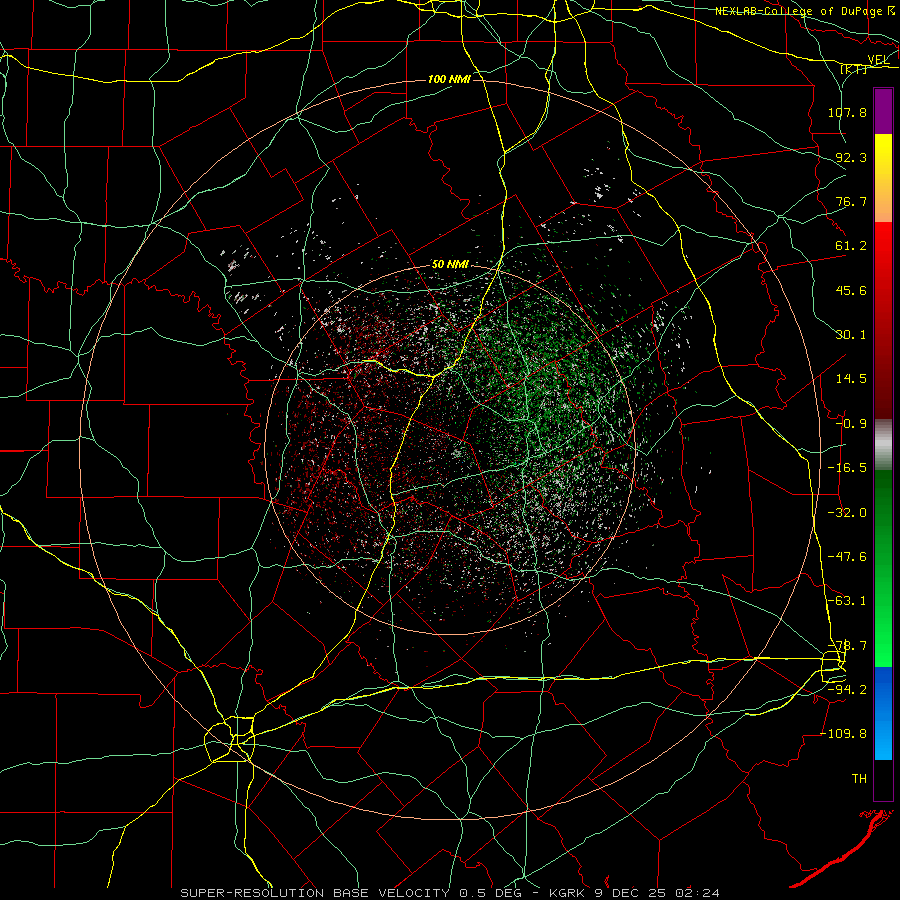Select the 92.3 velocity scale value
900x900 pixels.
point(851,157)
